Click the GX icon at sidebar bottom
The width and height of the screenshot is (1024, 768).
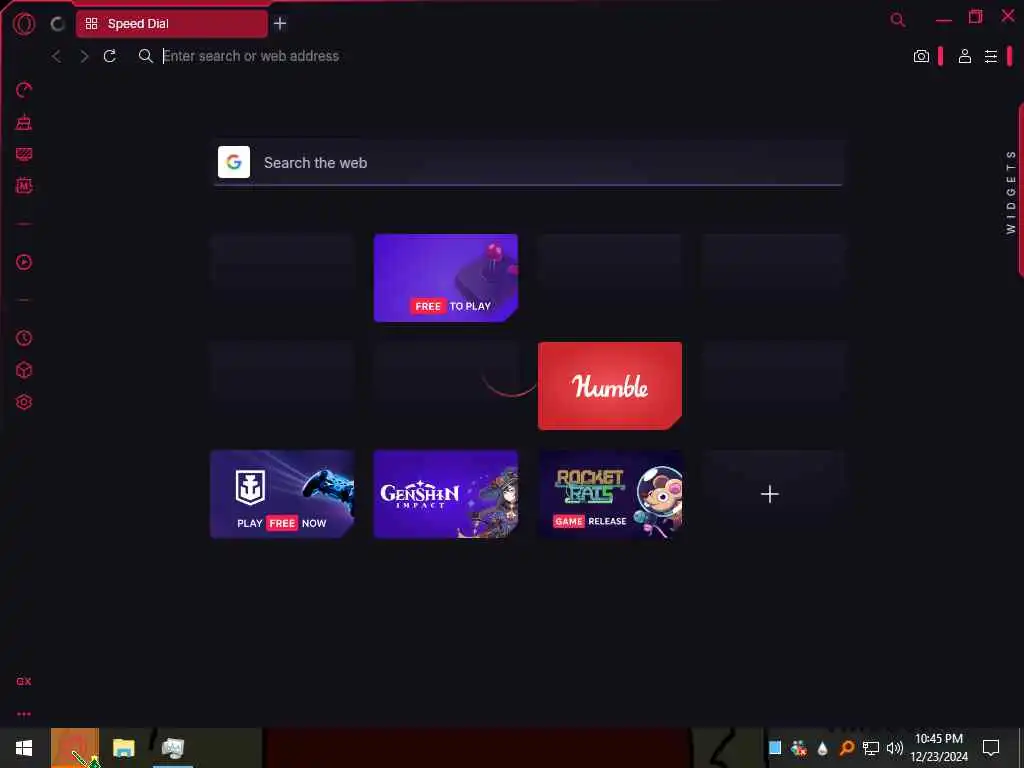point(24,681)
